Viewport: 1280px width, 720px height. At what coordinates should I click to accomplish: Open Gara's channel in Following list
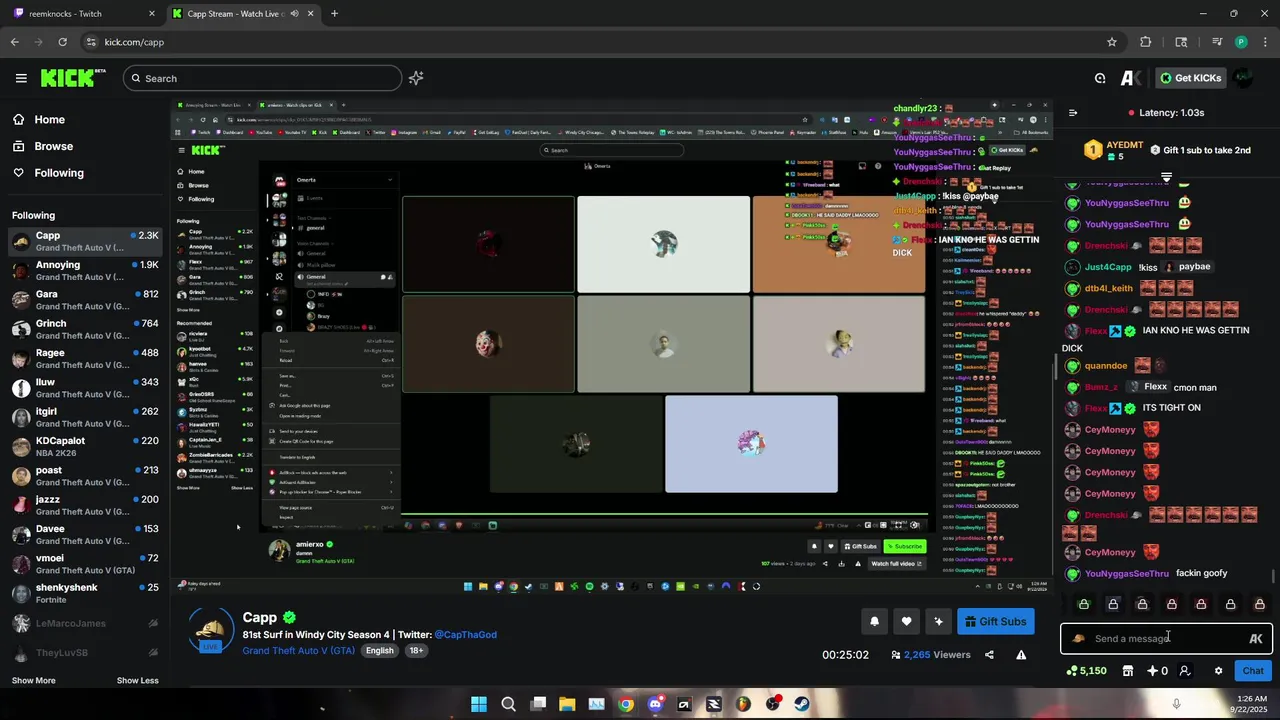[84, 300]
